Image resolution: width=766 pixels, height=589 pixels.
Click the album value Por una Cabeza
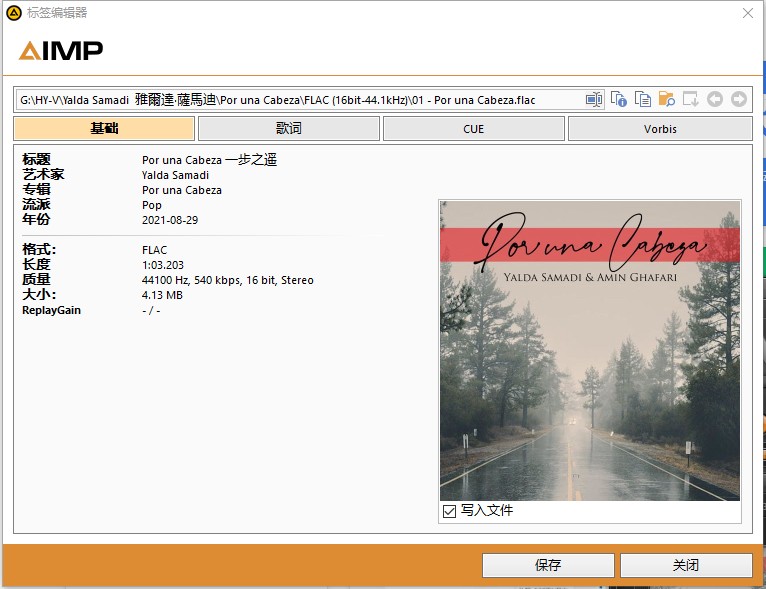(x=182, y=190)
